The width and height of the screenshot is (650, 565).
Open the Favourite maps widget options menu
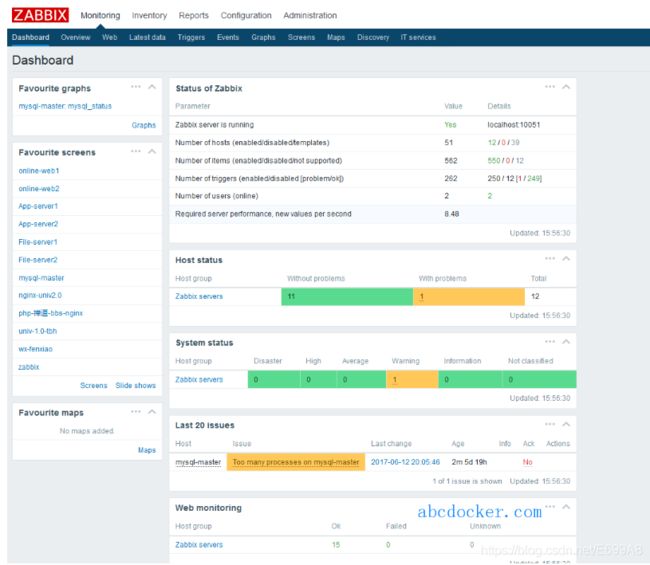(x=136, y=412)
